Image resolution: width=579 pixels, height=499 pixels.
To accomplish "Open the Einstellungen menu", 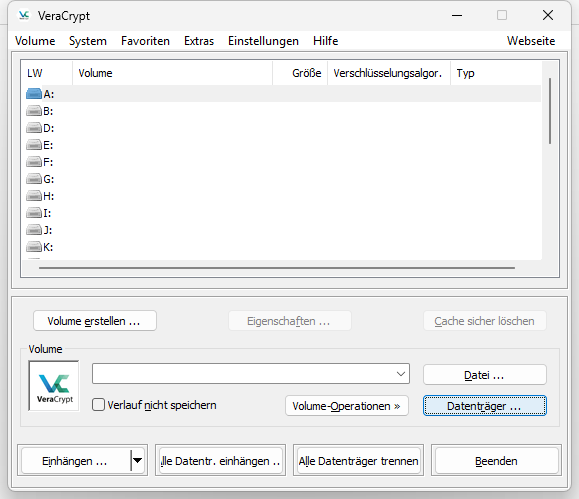I will click(263, 41).
